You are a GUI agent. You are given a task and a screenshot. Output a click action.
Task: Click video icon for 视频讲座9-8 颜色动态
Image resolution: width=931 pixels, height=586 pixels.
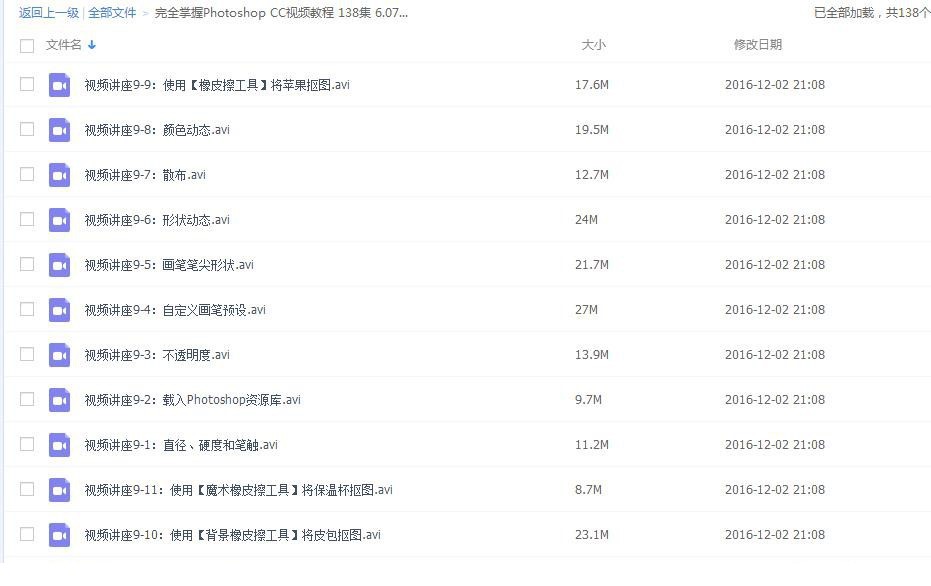pos(59,130)
